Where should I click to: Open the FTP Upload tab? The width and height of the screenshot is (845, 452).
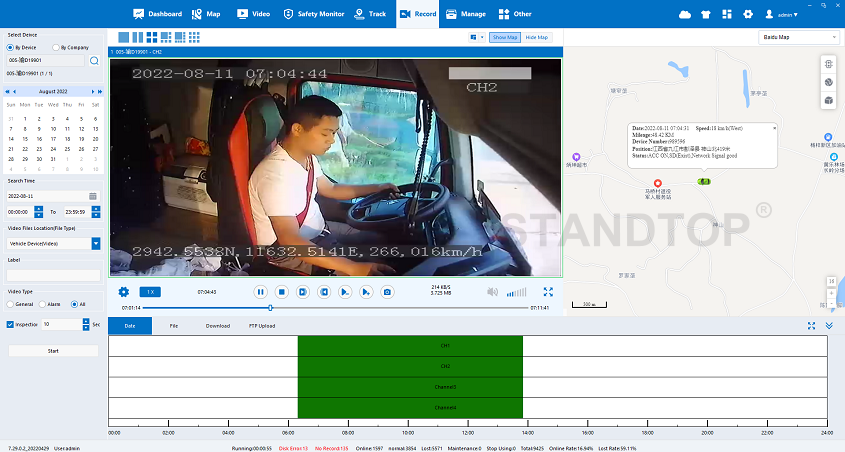[262, 326]
